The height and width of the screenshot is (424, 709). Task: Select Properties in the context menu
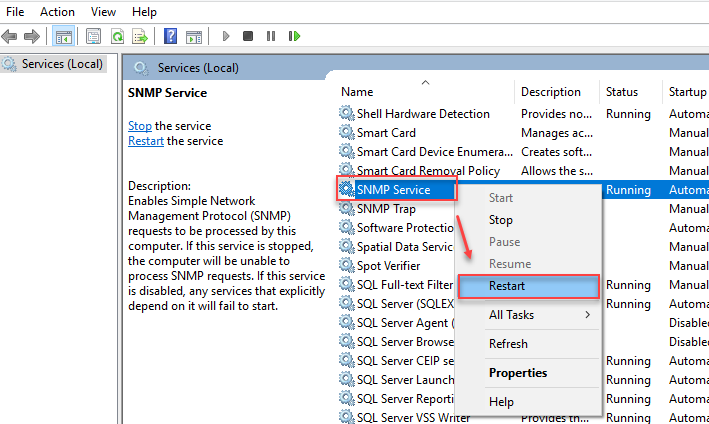tap(518, 373)
